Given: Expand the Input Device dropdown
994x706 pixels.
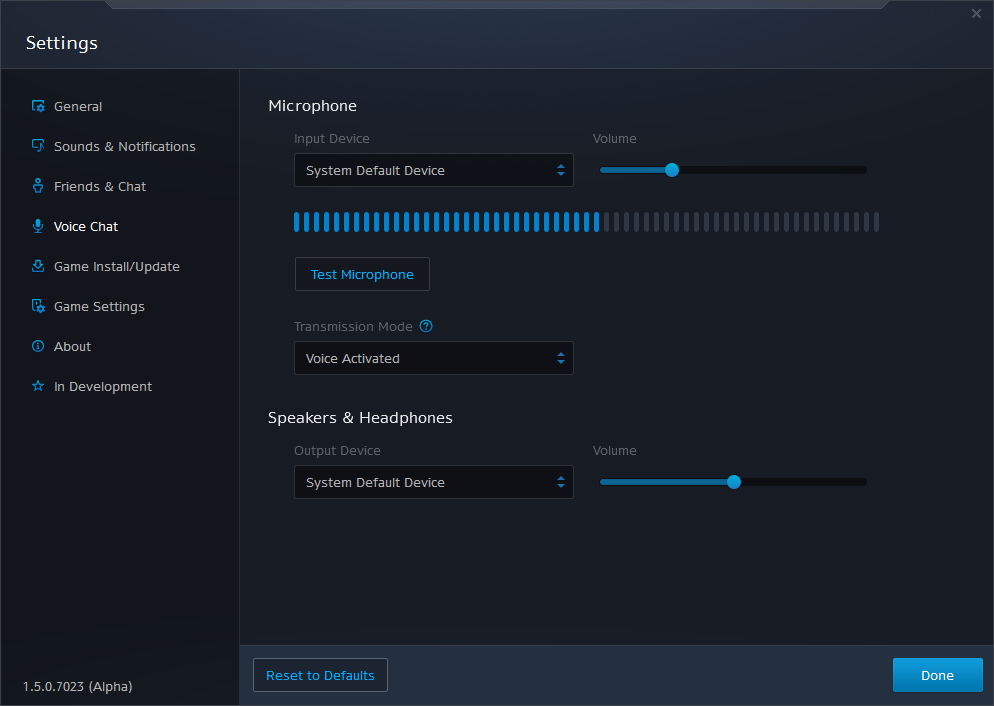Looking at the screenshot, I should [433, 171].
